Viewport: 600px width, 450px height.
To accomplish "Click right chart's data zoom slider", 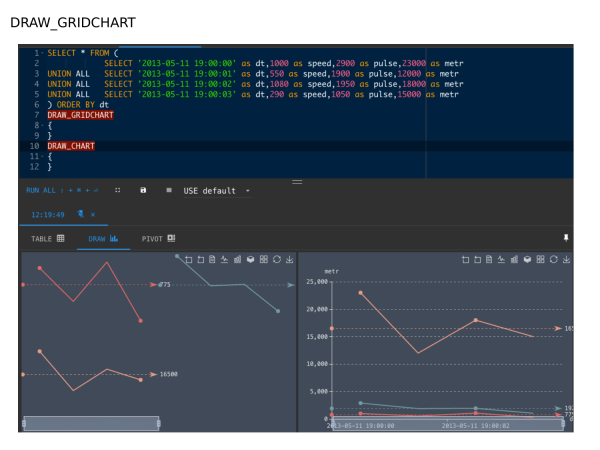I will point(445,423).
